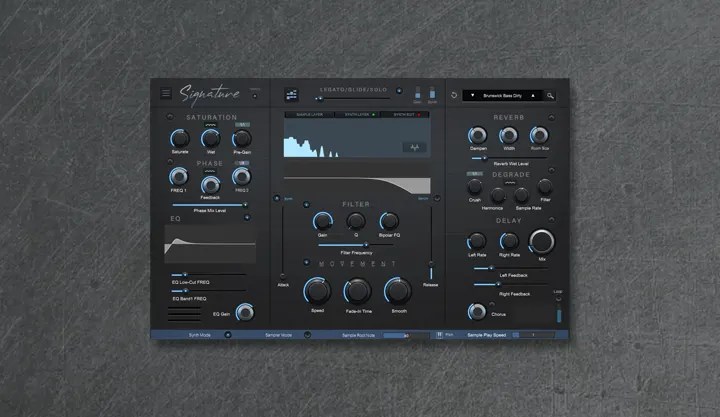
Task: Click the pause icon next to Pitch
Action: [x=439, y=335]
